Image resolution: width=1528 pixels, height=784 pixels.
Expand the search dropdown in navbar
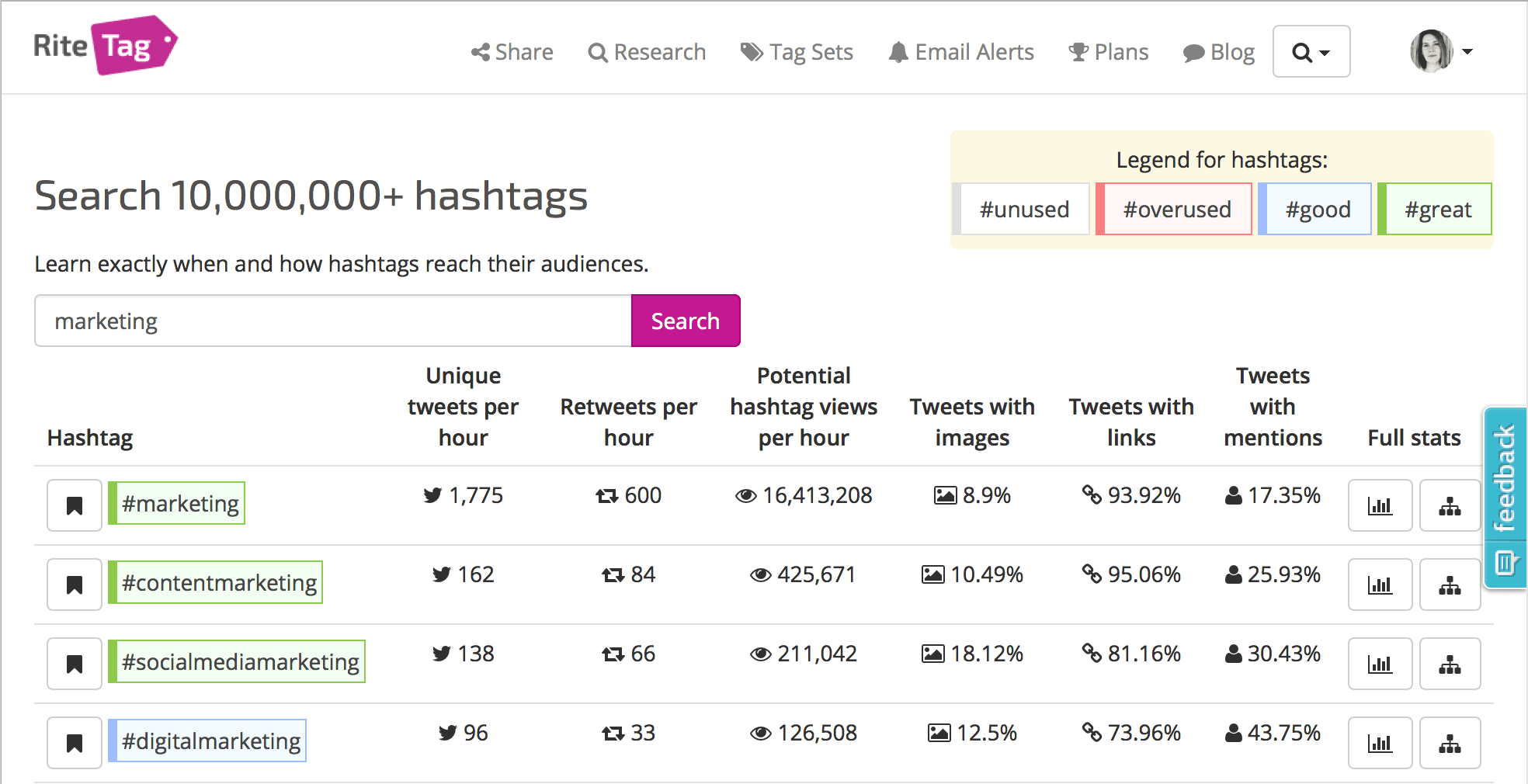(x=1311, y=52)
